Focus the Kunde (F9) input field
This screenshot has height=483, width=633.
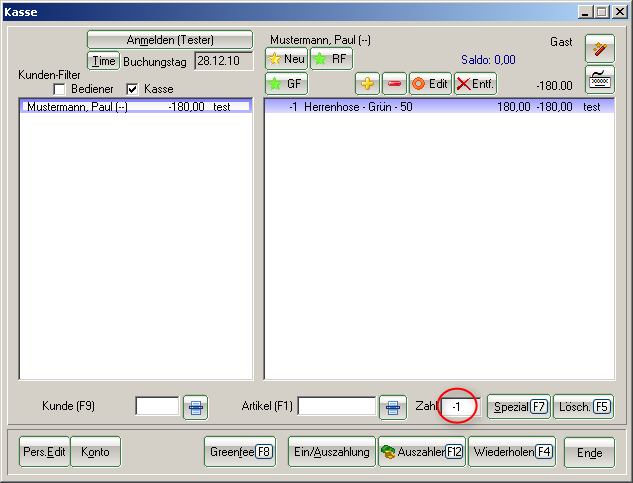click(157, 406)
